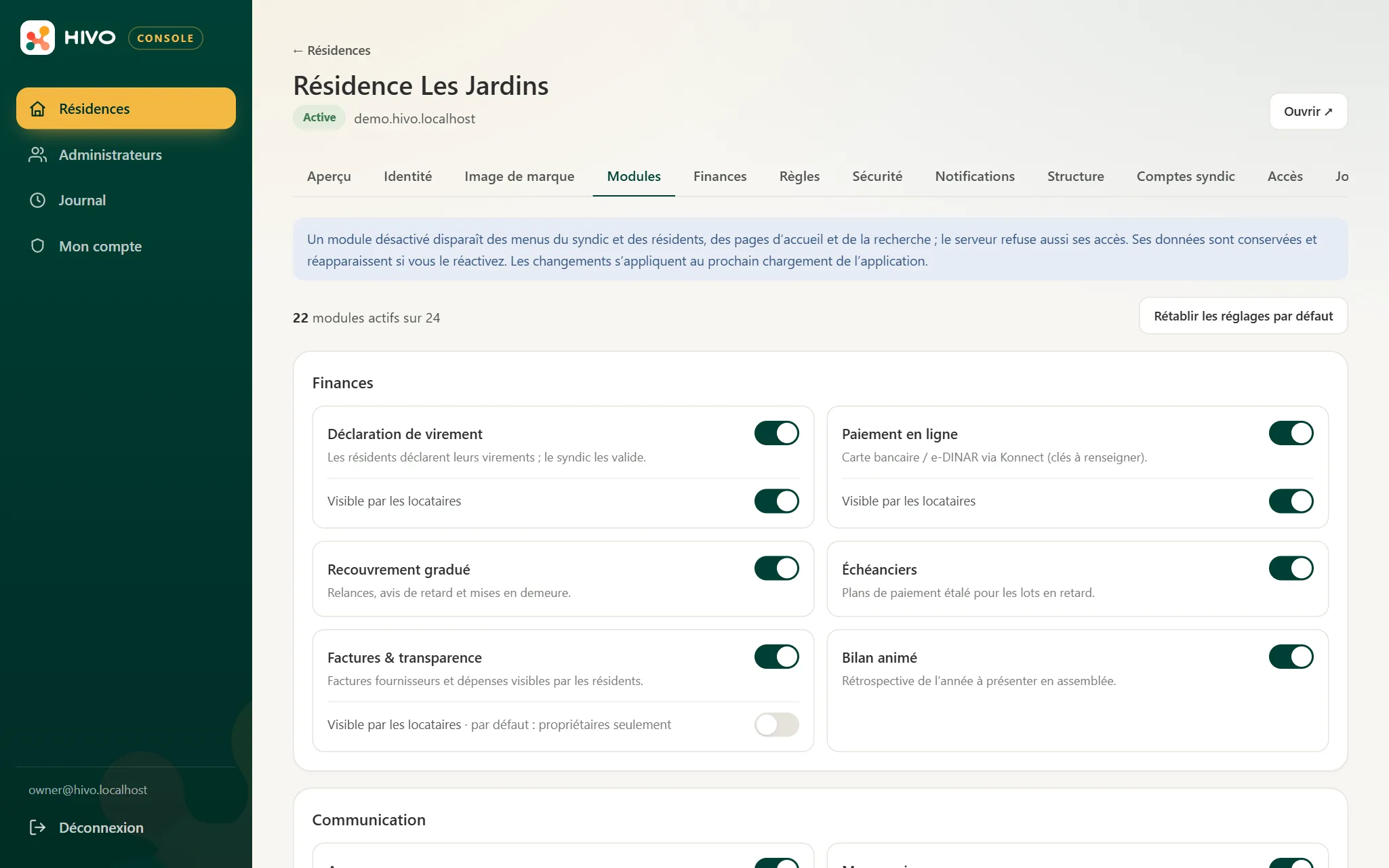The image size is (1389, 868).
Task: Click the 22 modules actifs sur 24 text
Action: click(x=366, y=318)
